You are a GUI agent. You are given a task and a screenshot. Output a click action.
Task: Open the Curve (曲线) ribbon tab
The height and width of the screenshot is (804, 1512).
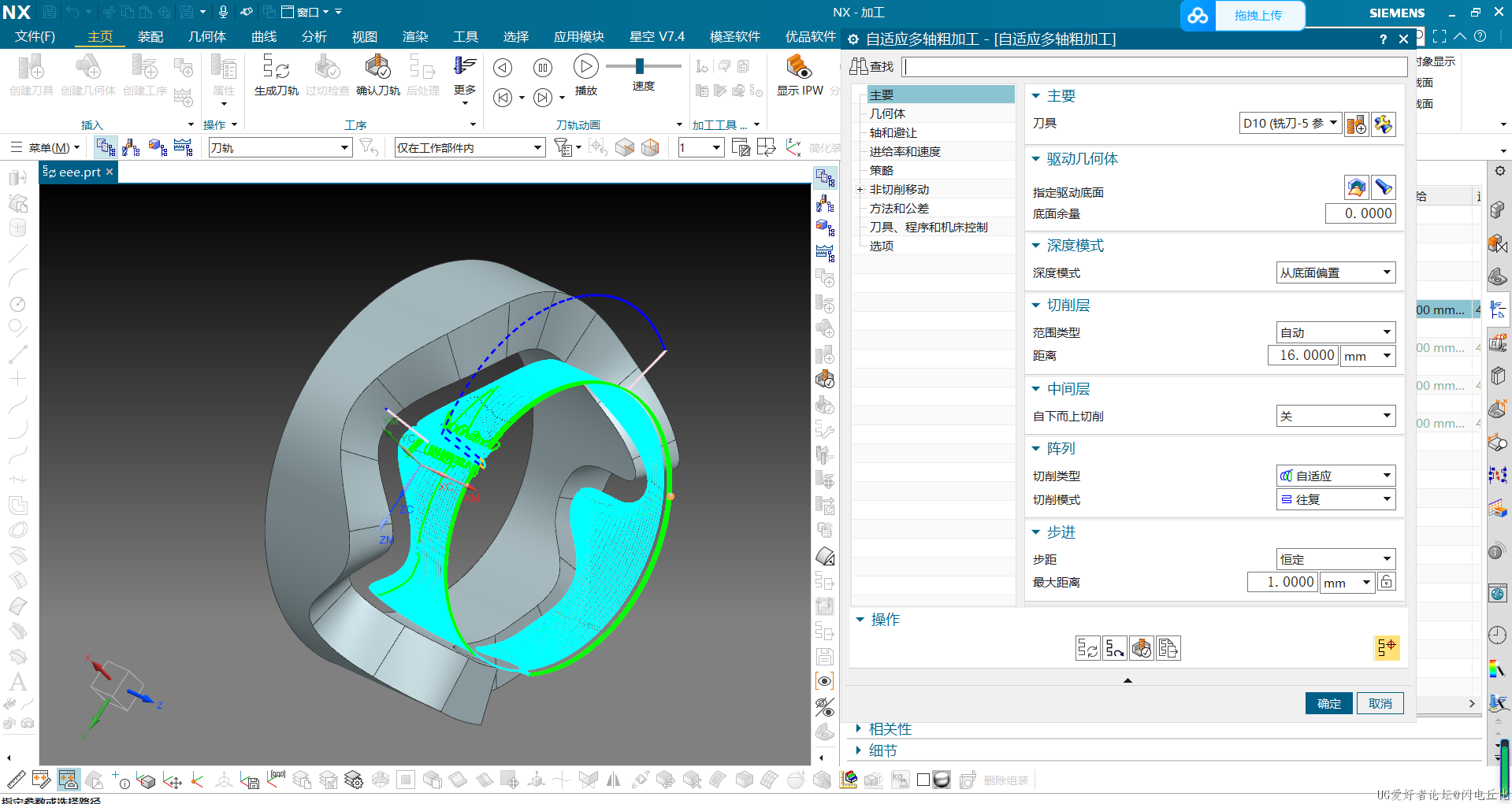[264, 36]
